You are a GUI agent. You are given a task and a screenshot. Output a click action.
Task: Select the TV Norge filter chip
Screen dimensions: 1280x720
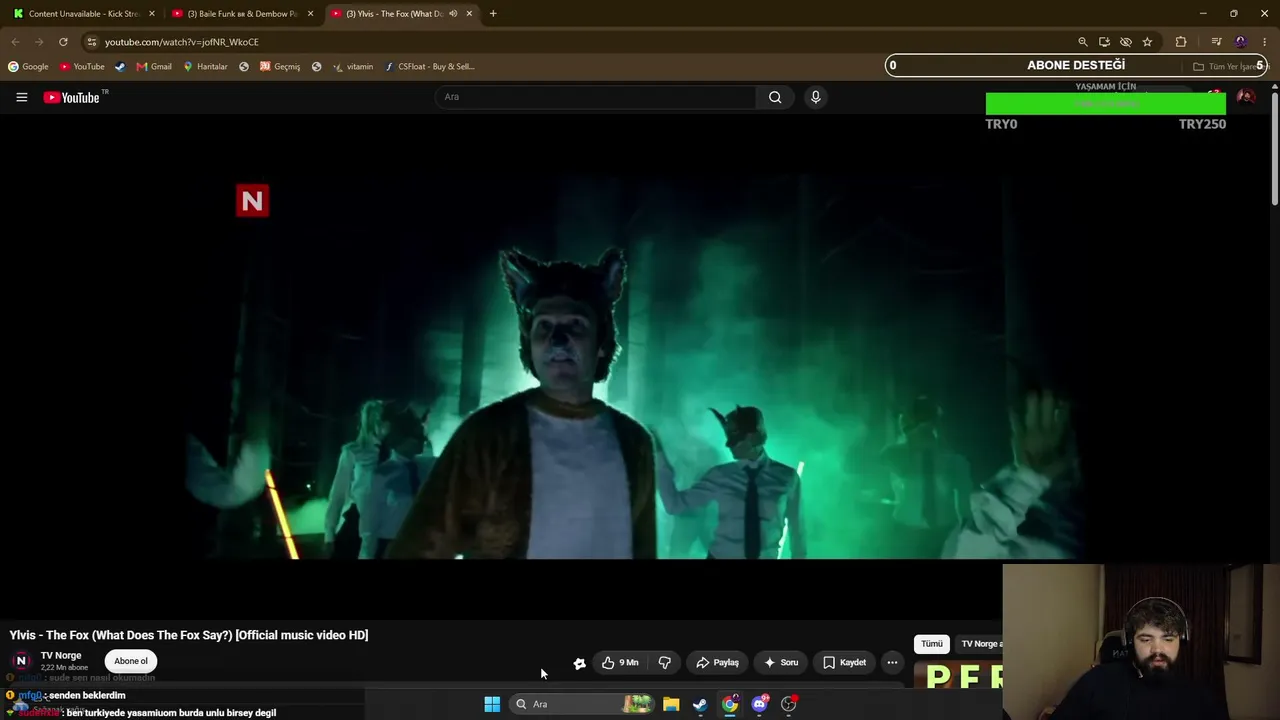click(x=980, y=644)
